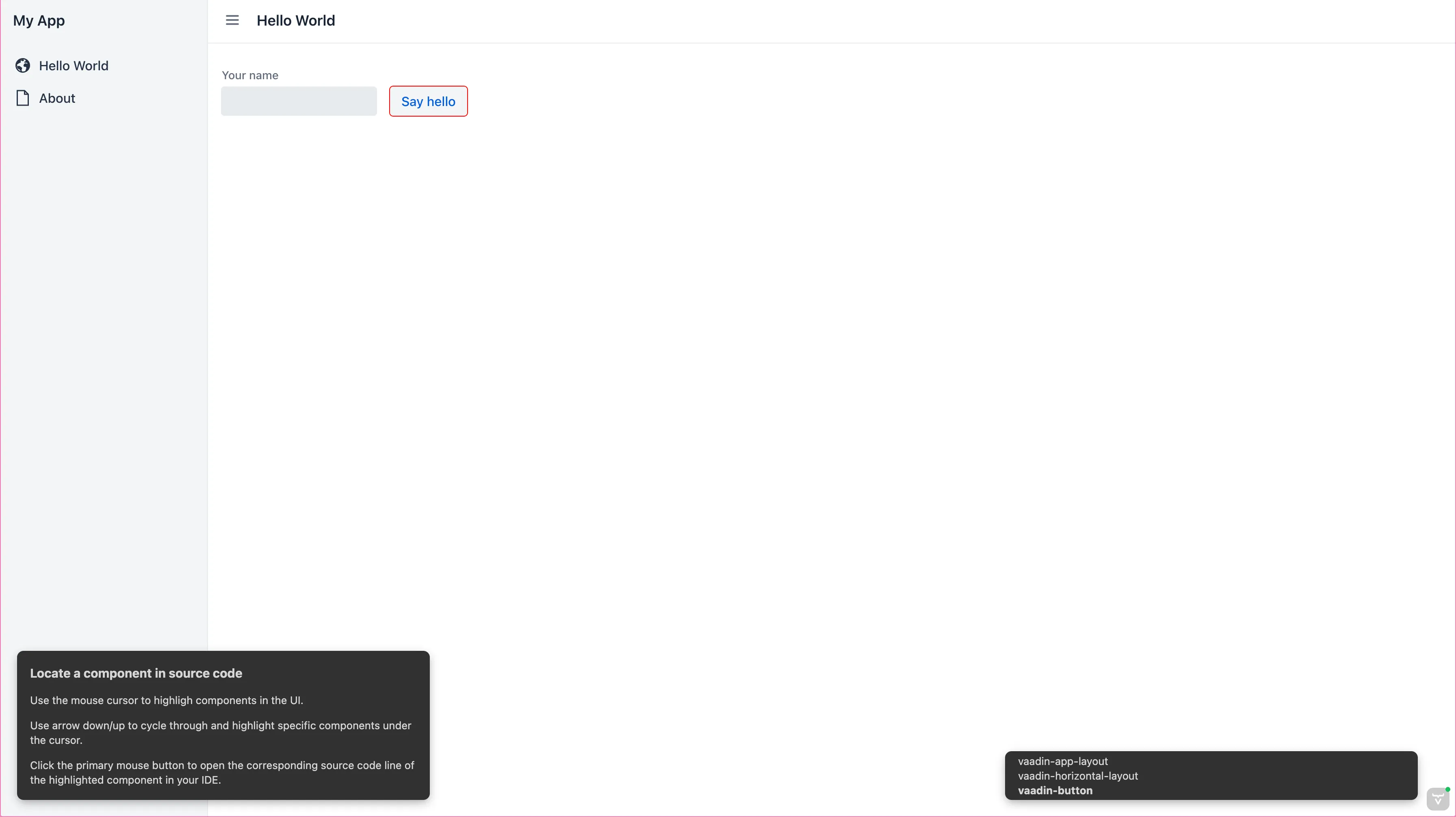
Task: Click the About page icon in sidebar
Action: [x=22, y=98]
